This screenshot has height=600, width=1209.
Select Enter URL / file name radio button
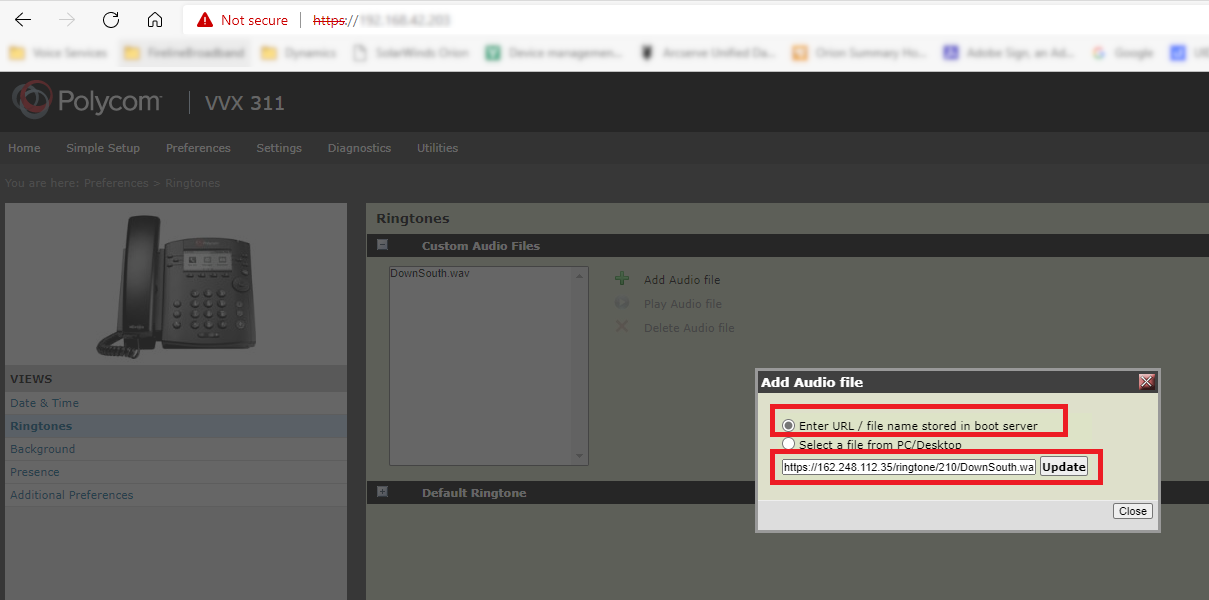point(788,425)
